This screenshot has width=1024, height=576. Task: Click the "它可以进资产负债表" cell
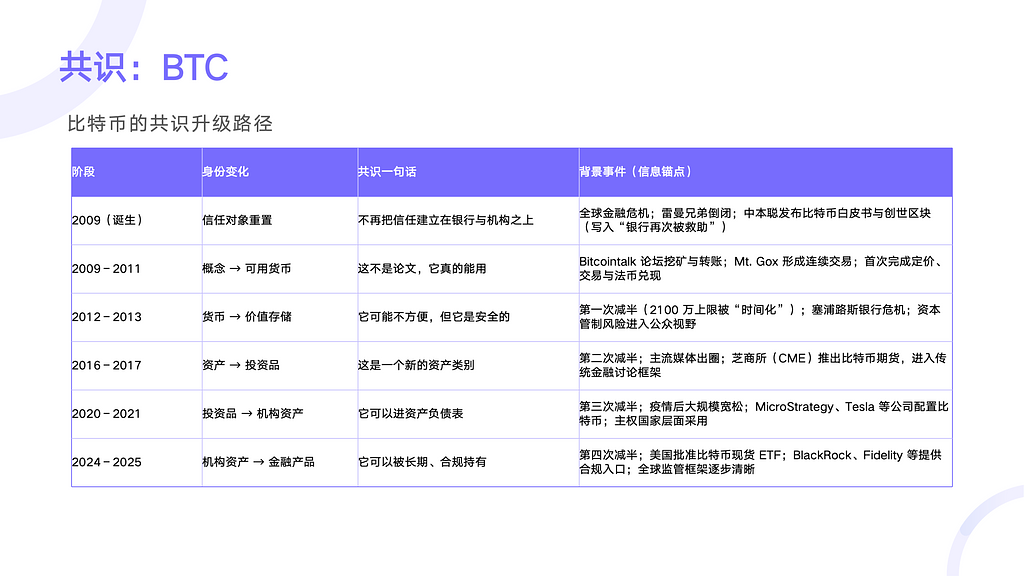pyautogui.click(x=410, y=413)
